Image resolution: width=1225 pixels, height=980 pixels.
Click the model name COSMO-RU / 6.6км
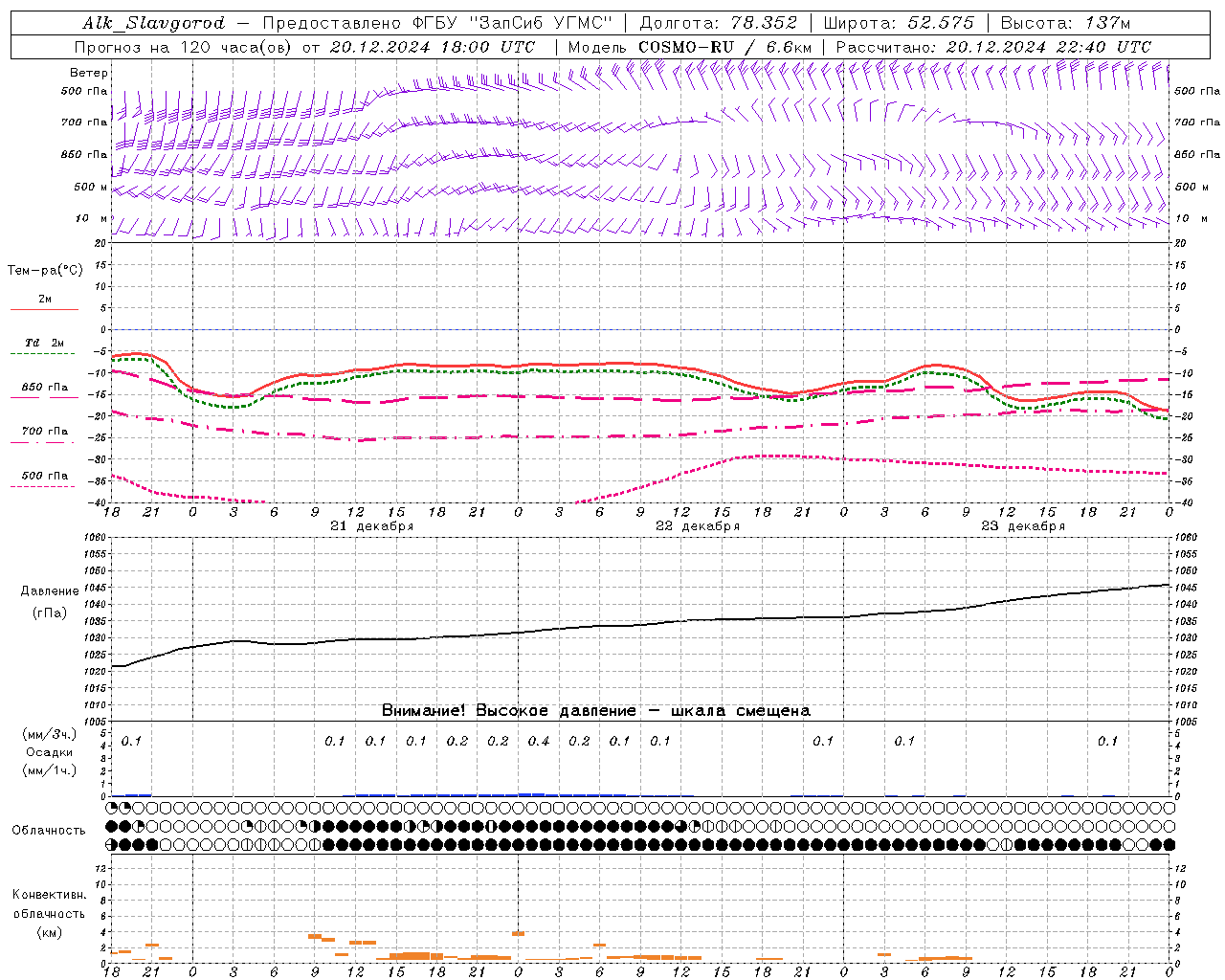(x=725, y=47)
